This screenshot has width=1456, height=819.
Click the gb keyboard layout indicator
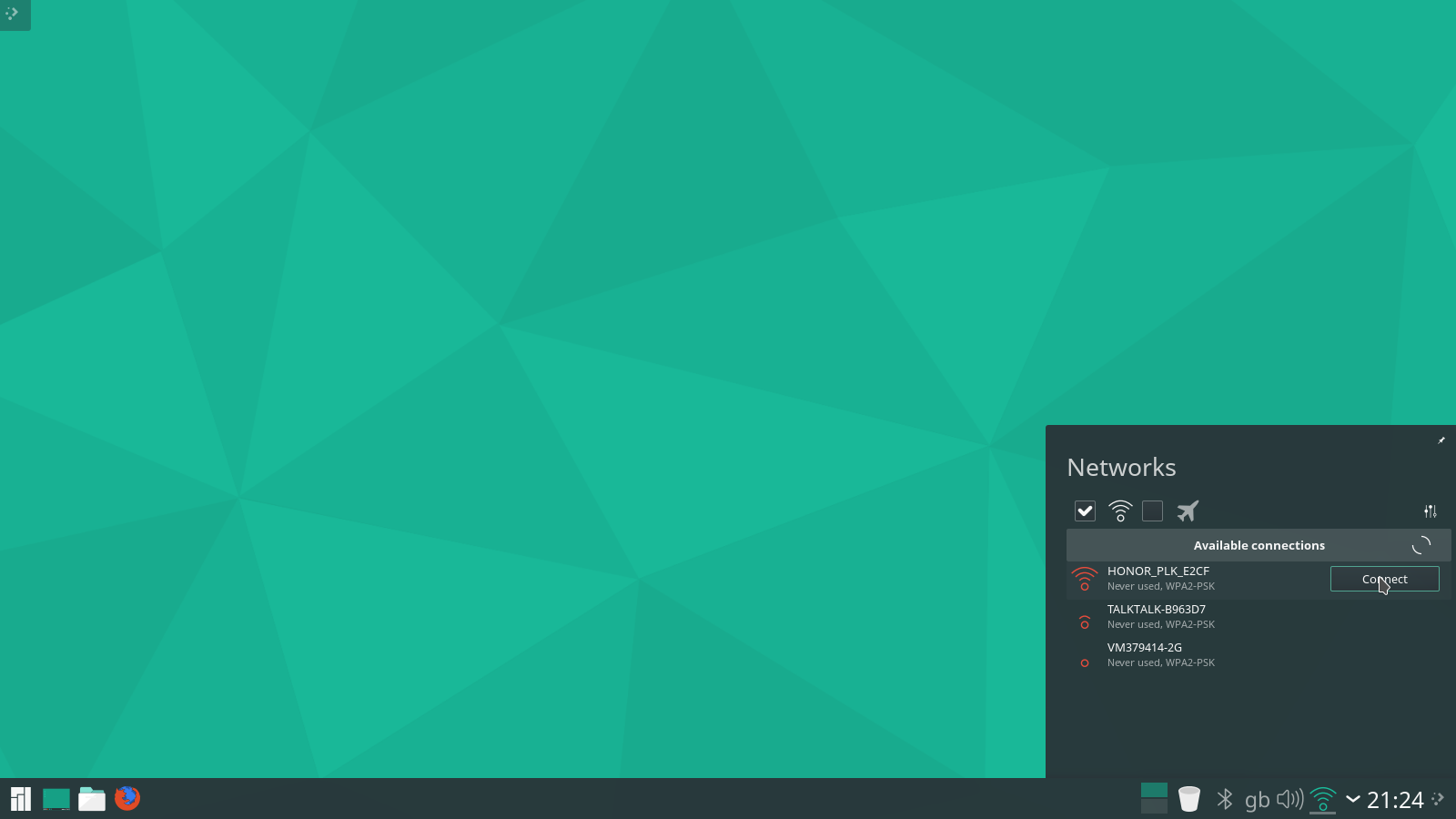coord(1257,800)
